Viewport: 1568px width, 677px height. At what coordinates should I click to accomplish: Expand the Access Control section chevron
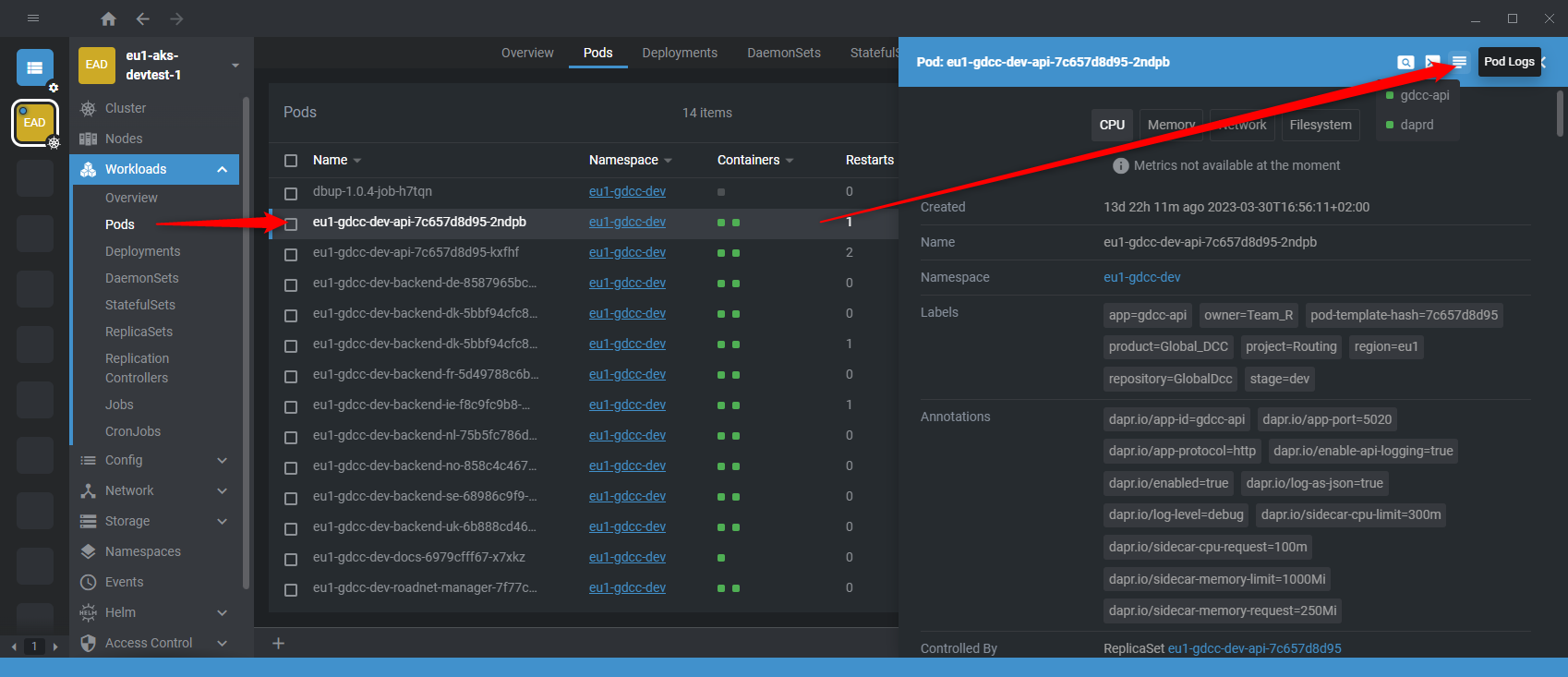tap(222, 643)
